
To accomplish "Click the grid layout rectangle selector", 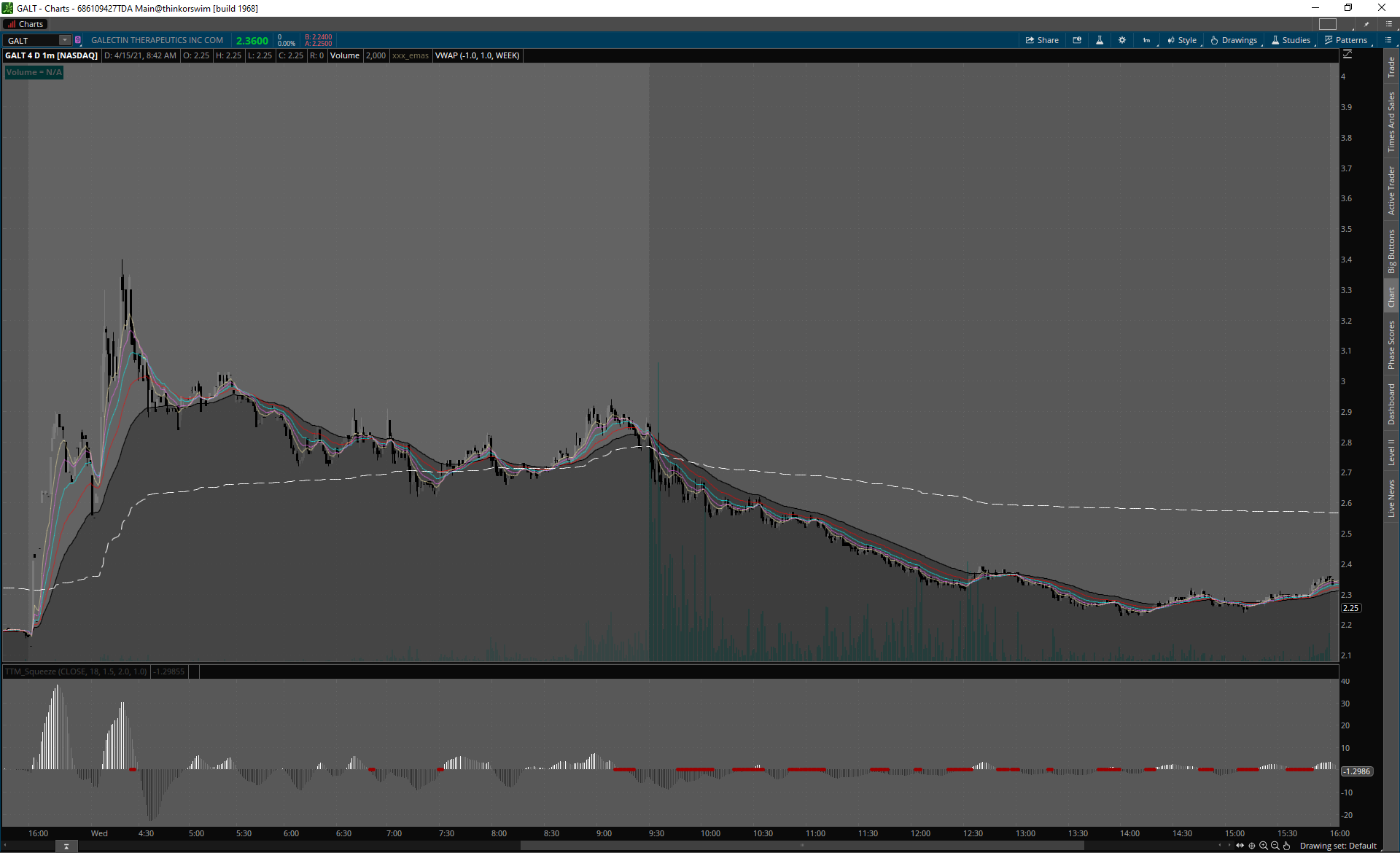I will click(x=1328, y=24).
